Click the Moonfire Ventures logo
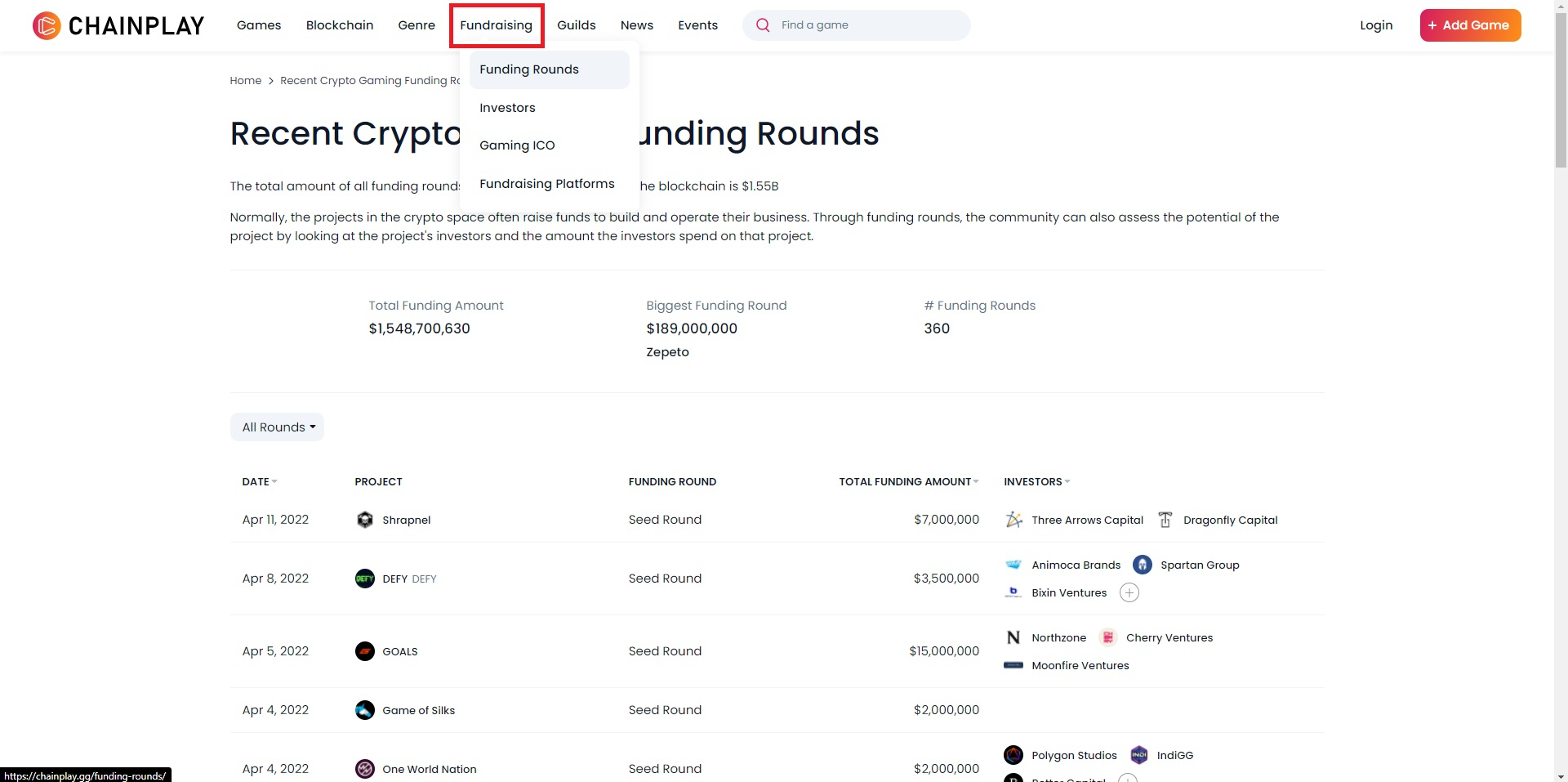 pyautogui.click(x=1013, y=665)
